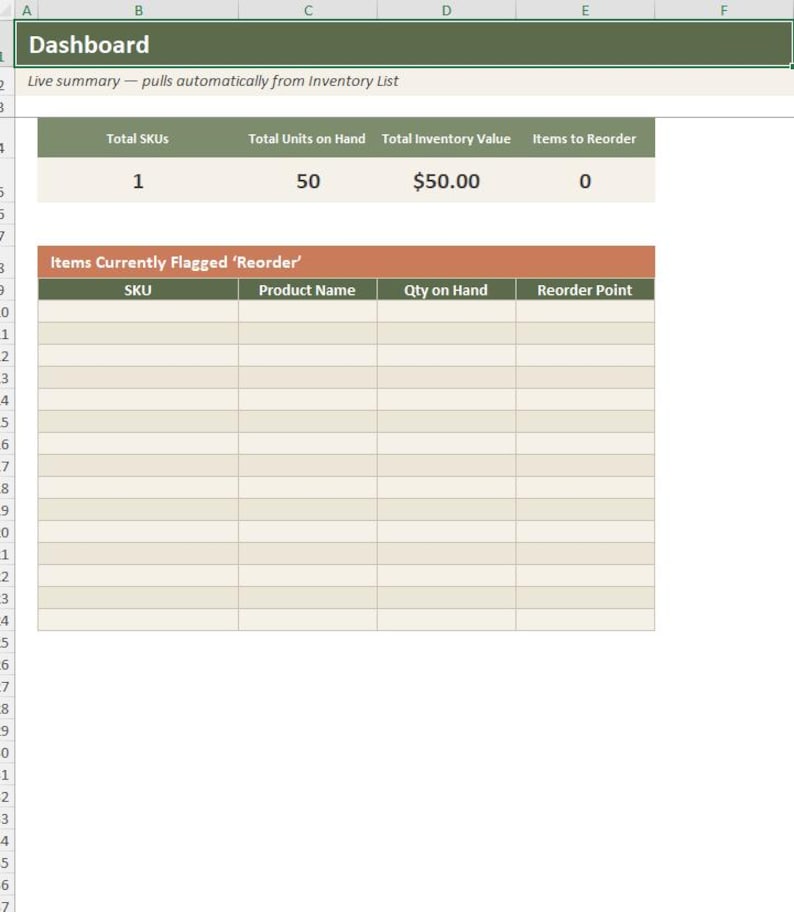
Task: Click the $50.00 inventory value cell
Action: (446, 181)
